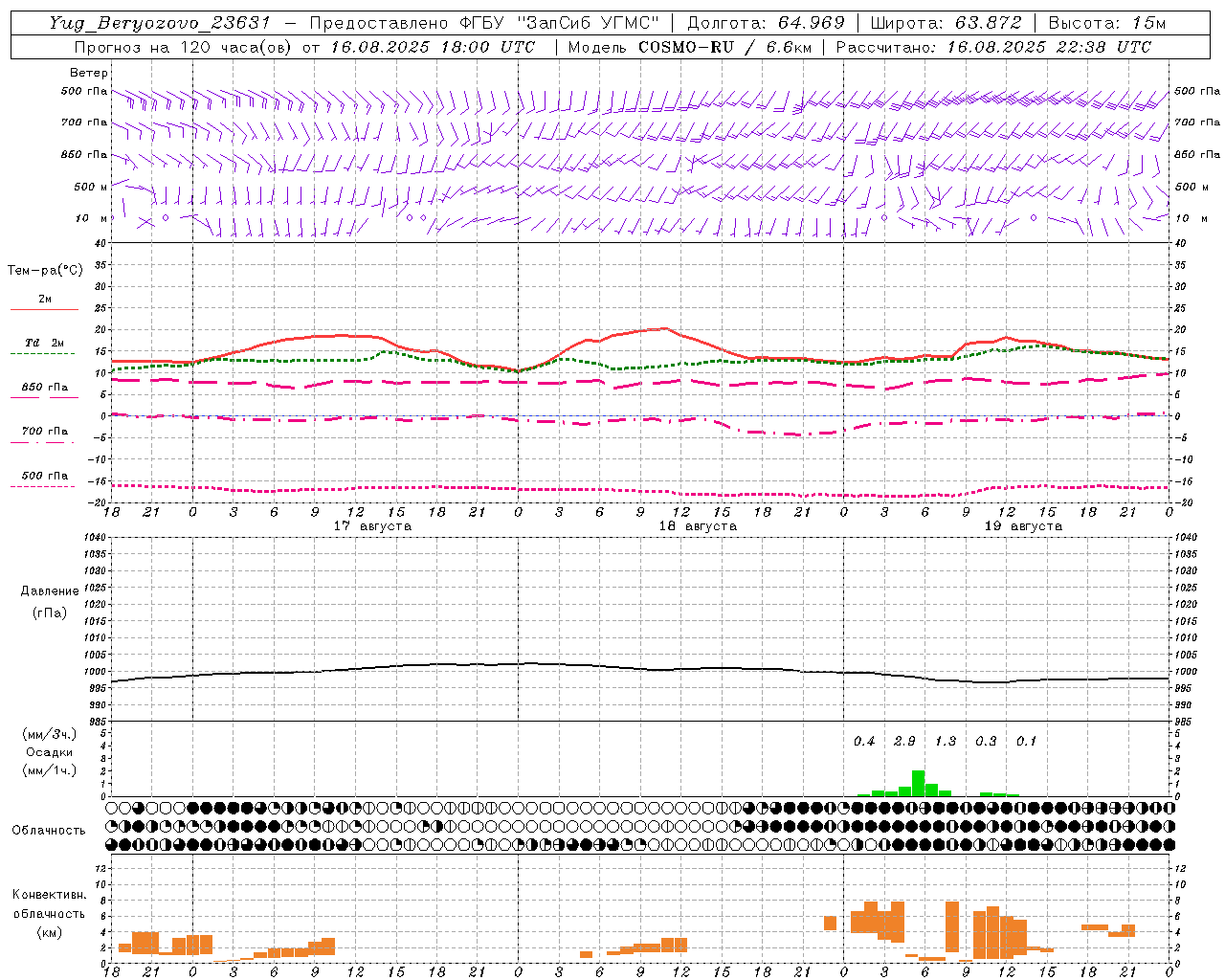This screenshot has width=1225, height=980.
Task: Click the date label 17 августа
Action: pos(372,526)
